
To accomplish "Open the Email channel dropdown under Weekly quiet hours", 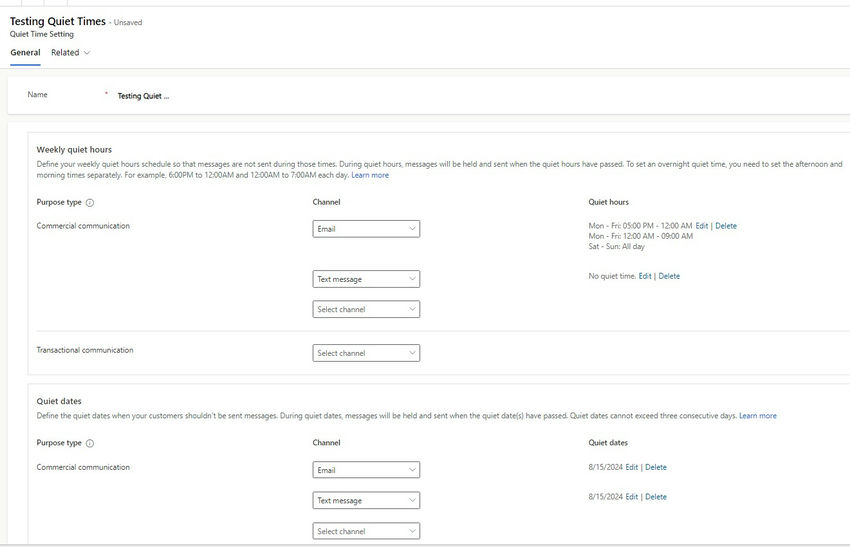I will [x=366, y=229].
